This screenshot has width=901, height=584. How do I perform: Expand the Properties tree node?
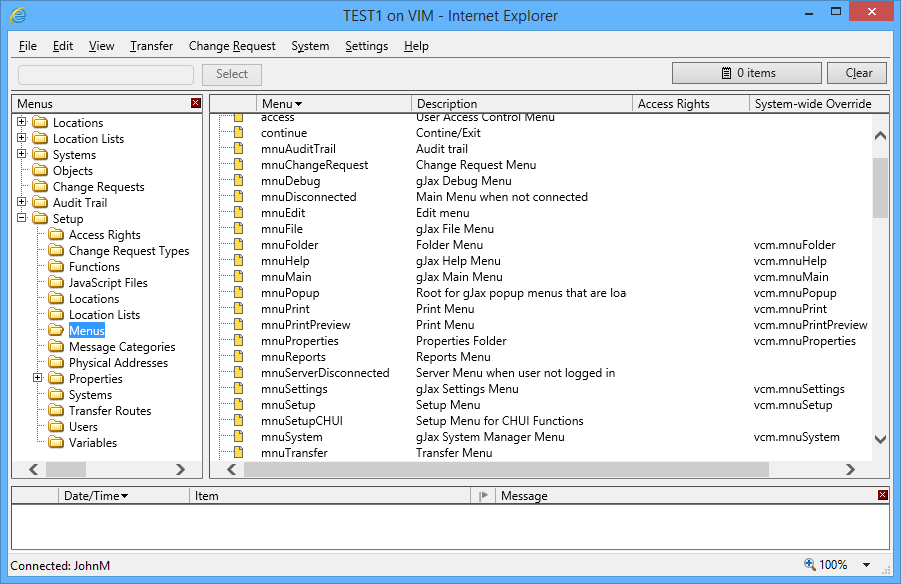[x=38, y=379]
